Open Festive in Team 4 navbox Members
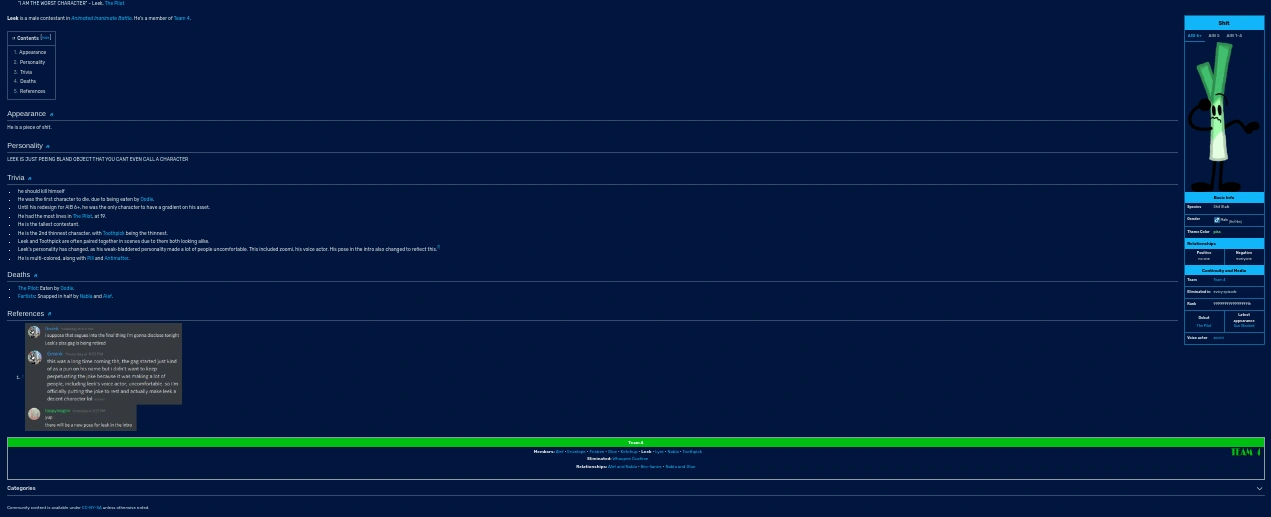 597,452
